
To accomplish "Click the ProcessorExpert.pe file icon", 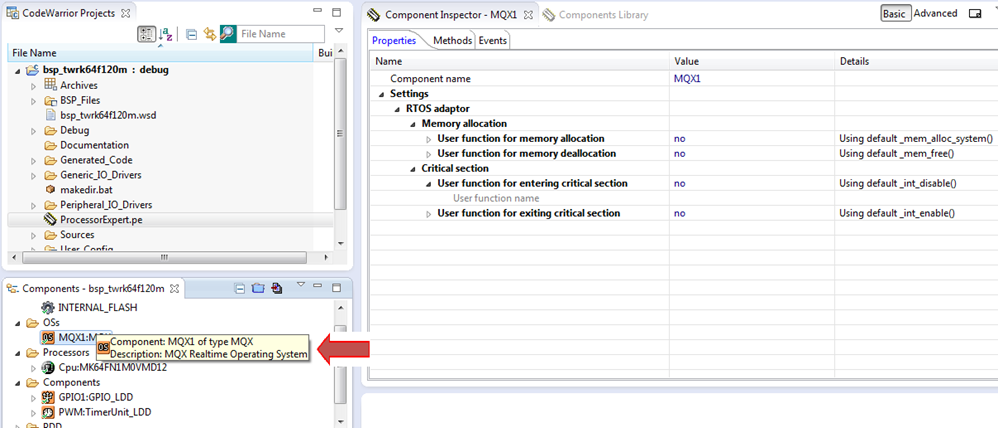I will 51,220.
